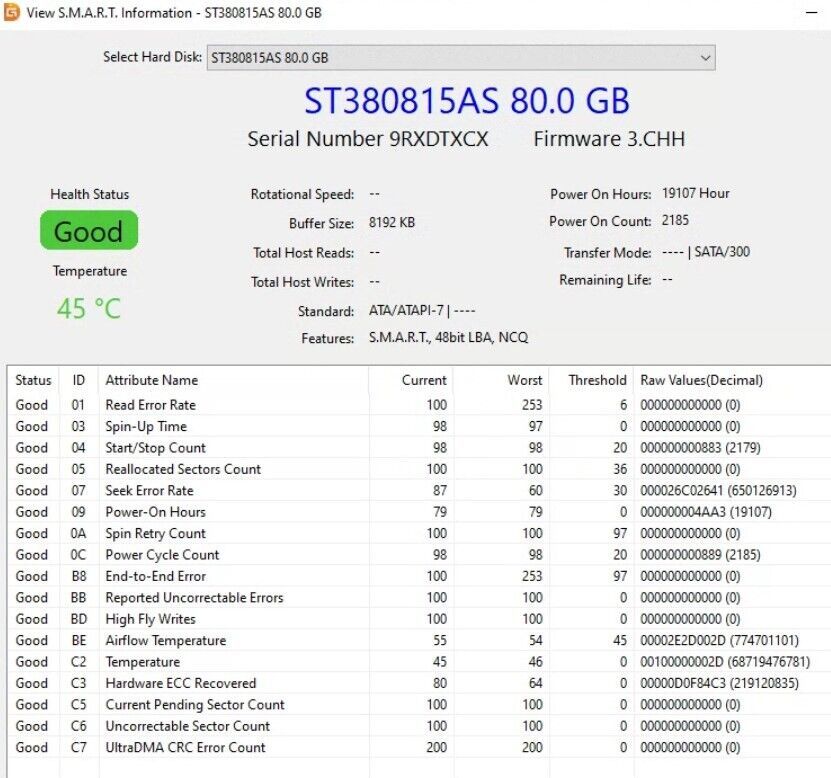The height and width of the screenshot is (778, 831).
Task: Click the S.M.A.R.T., 48bit LBA, NCQ features text
Action: [448, 338]
